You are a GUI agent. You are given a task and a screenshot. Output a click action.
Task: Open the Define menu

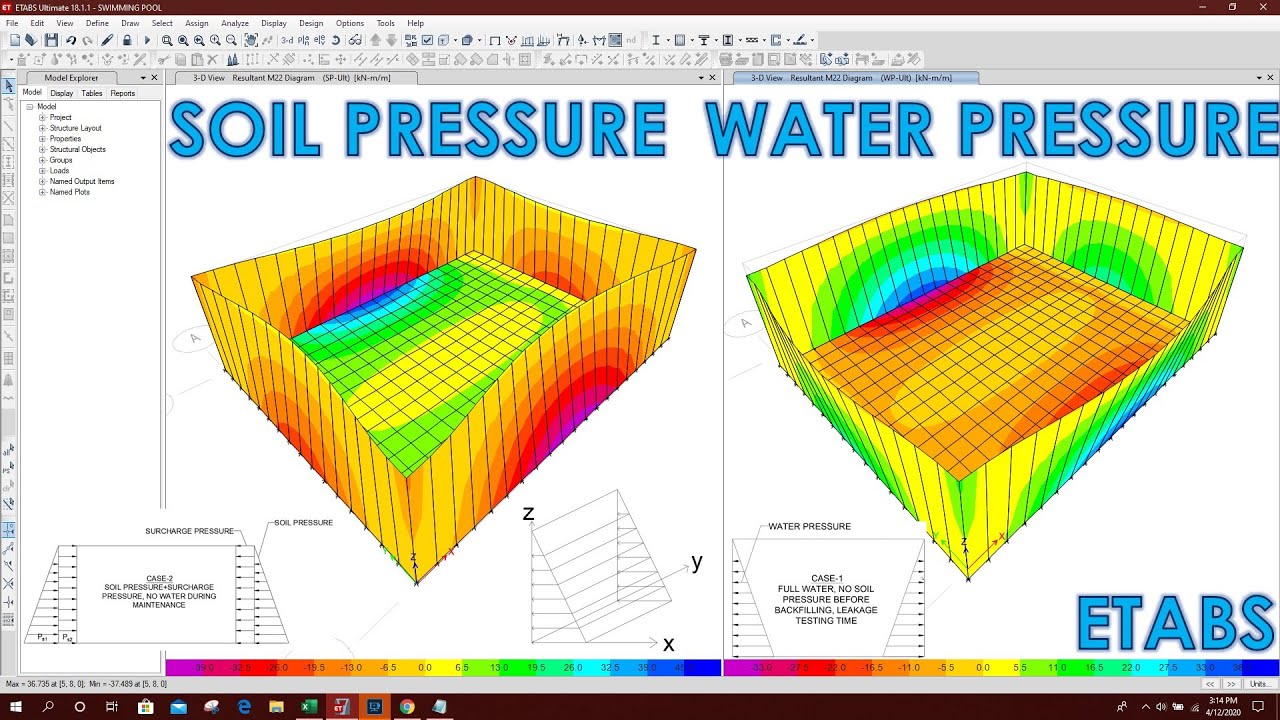pyautogui.click(x=97, y=23)
